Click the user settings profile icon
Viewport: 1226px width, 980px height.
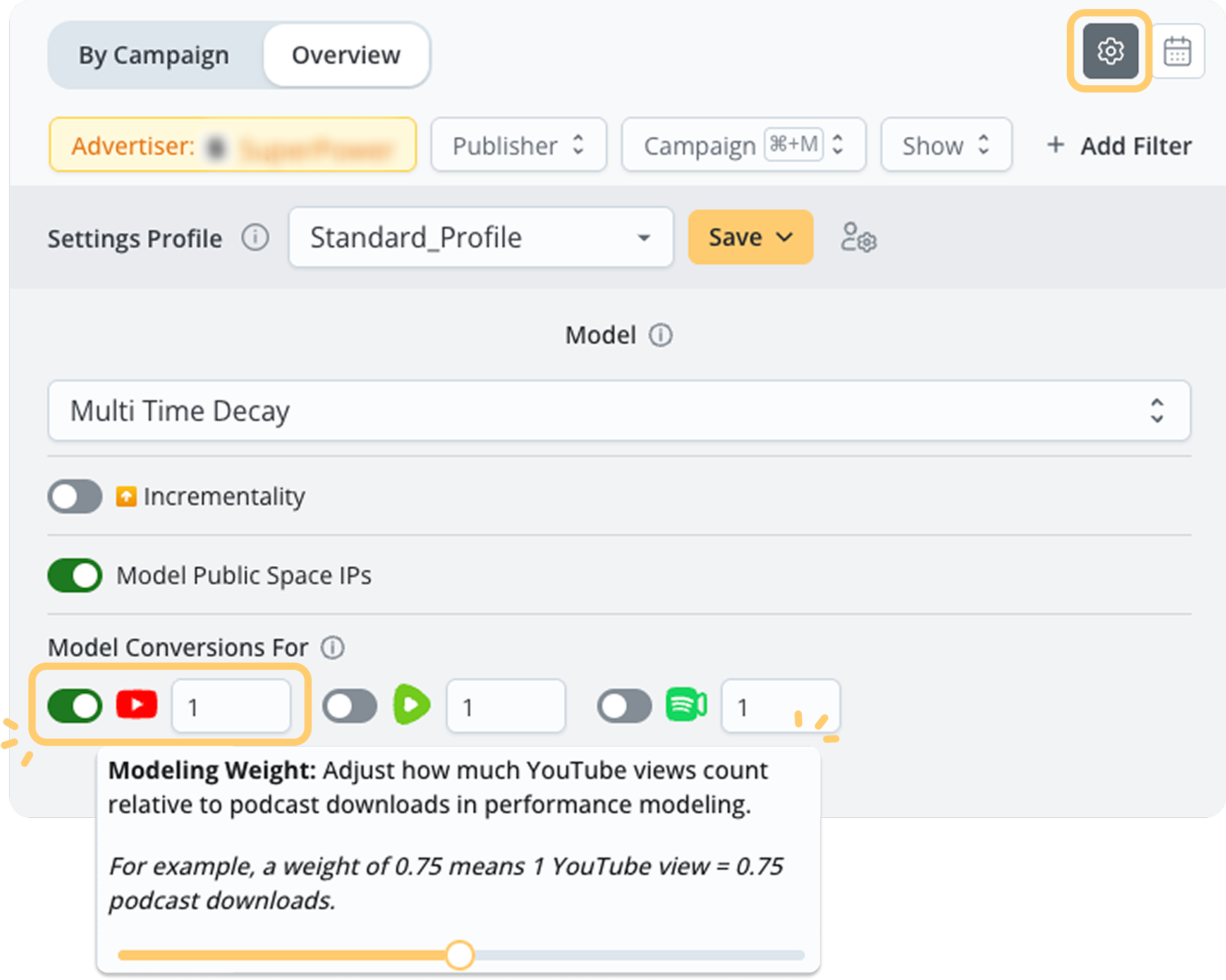858,238
